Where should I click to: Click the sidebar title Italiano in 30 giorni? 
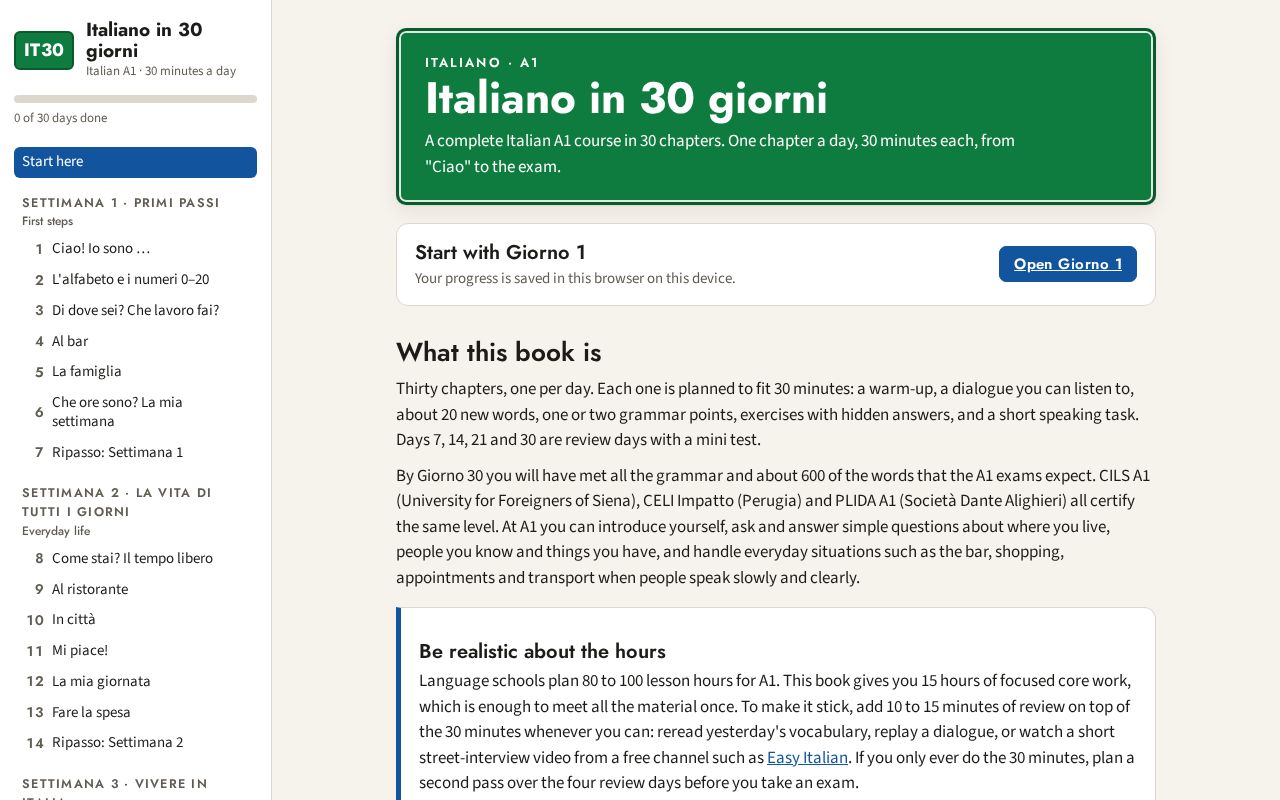click(144, 40)
